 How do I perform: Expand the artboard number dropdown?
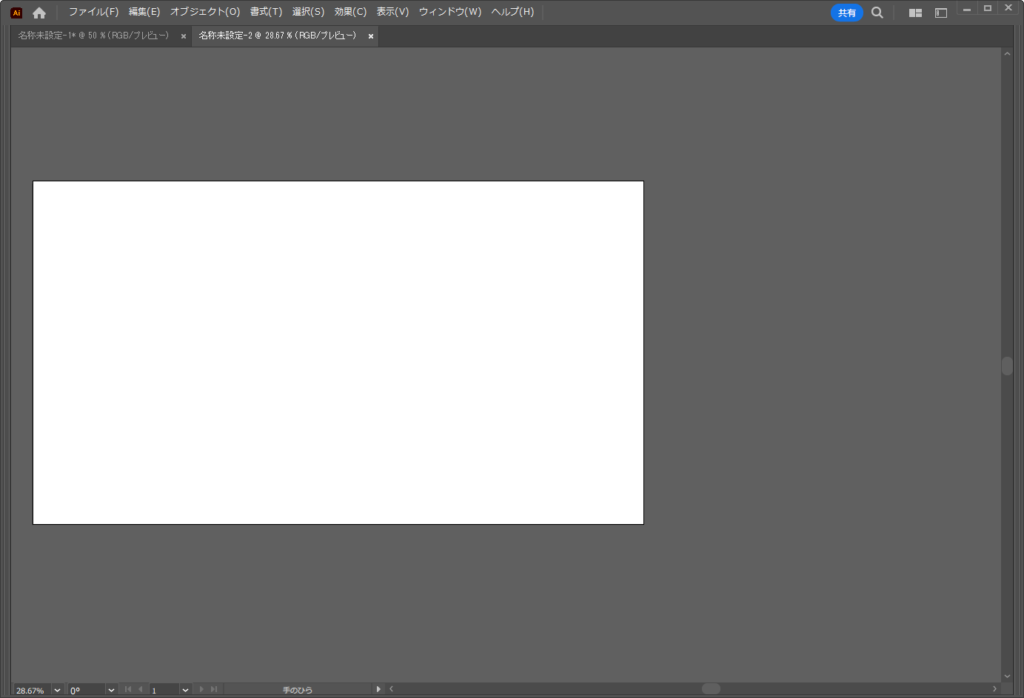tap(185, 690)
